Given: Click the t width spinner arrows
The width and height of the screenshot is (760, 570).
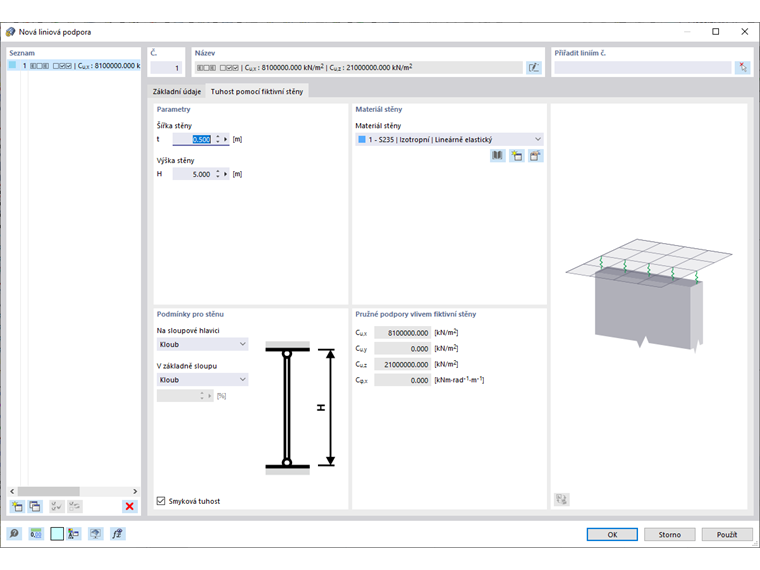Looking at the screenshot, I should pyautogui.click(x=218, y=139).
